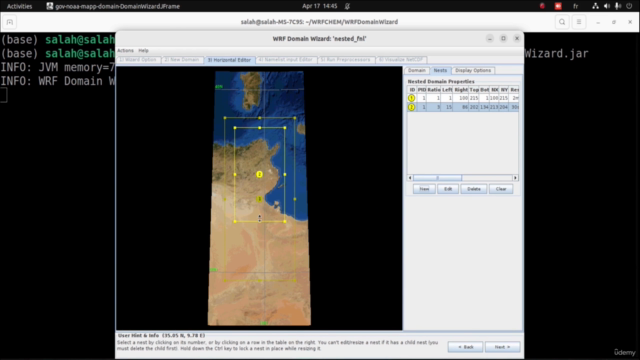The image size is (640, 360).
Task: Open the Actions menu
Action: 125,51
